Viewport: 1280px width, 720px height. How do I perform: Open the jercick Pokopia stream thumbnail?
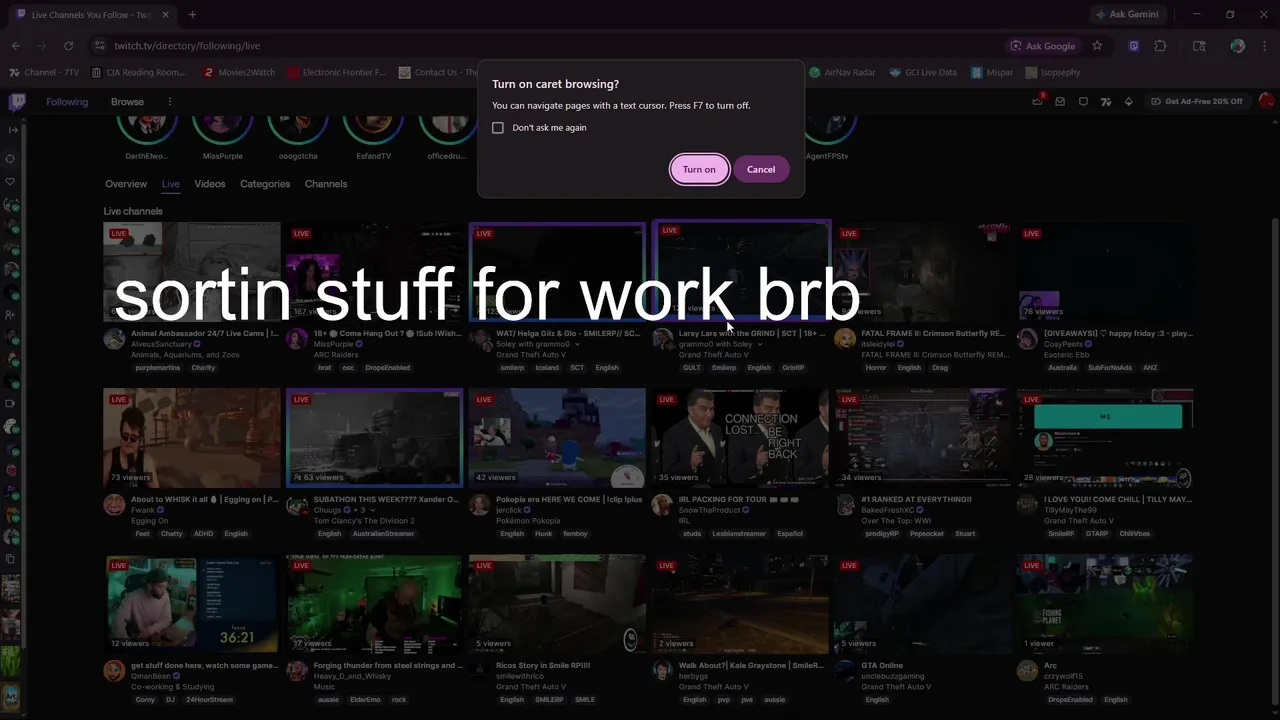click(x=557, y=438)
